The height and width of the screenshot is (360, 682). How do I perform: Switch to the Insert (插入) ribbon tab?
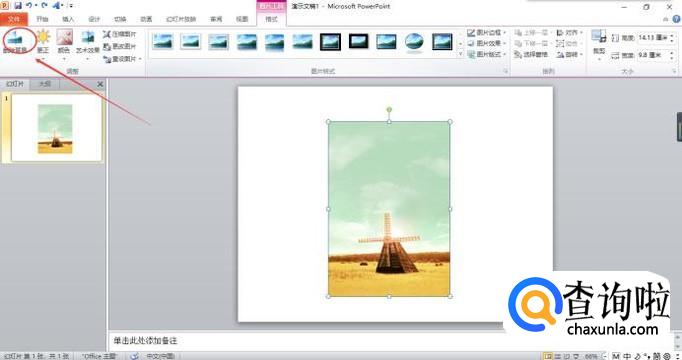pyautogui.click(x=68, y=19)
